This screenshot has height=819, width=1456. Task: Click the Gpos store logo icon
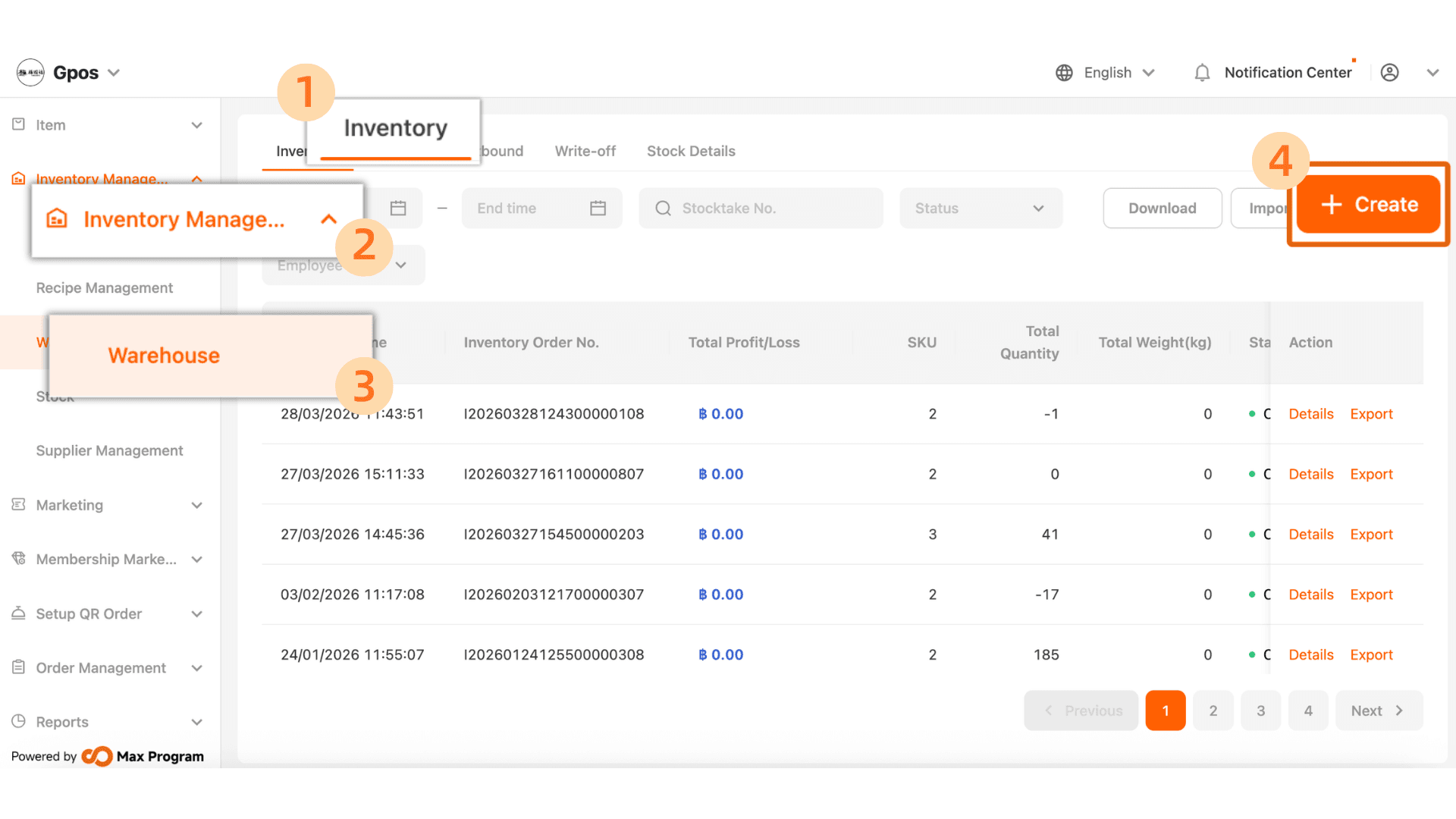click(x=30, y=73)
